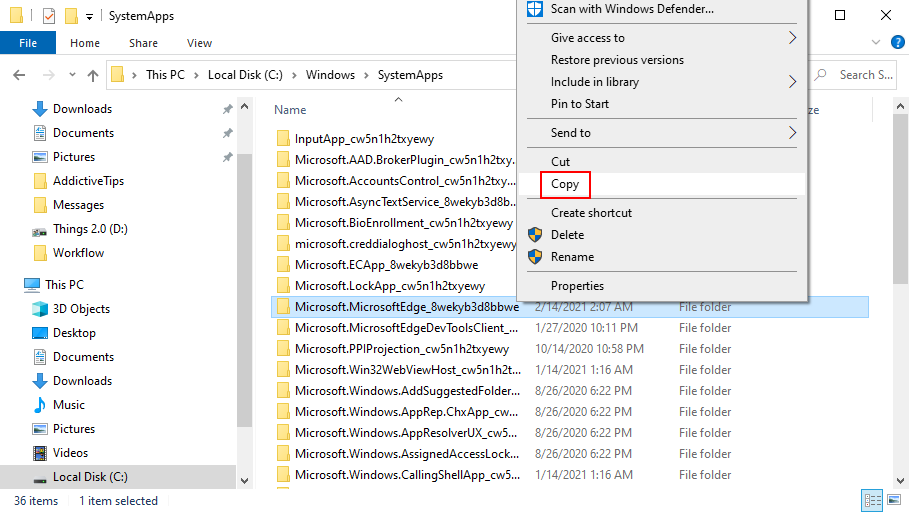Open pinned Documents in Quick access
Screen dimensions: 909x512
[83, 133]
